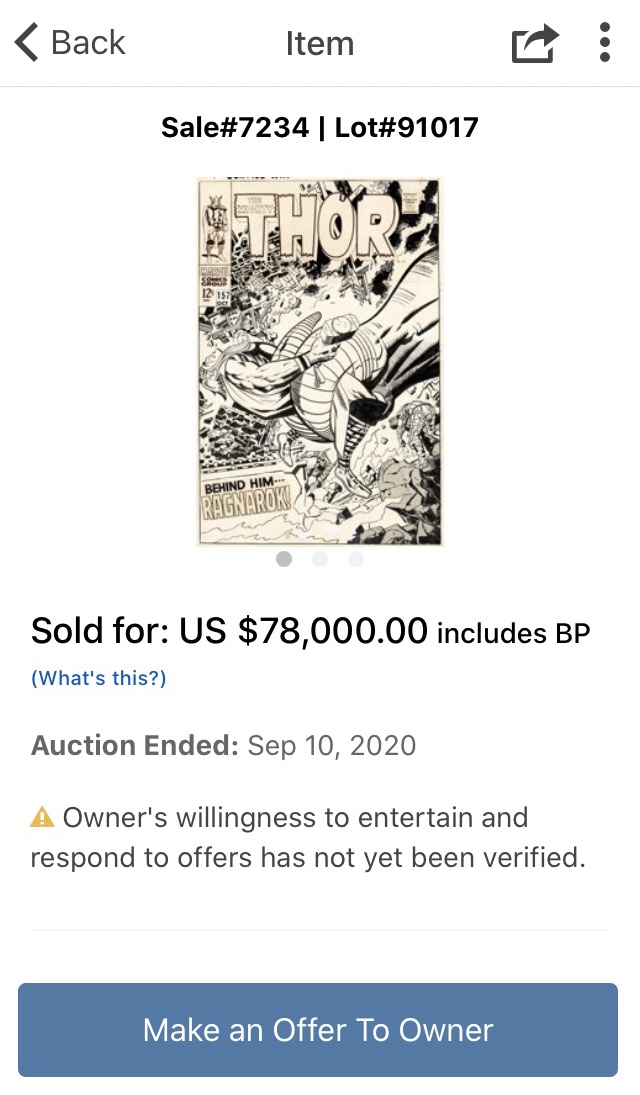Image resolution: width=640 pixels, height=1095 pixels.
Task: Tap the yellow warning triangle icon
Action: coord(42,818)
